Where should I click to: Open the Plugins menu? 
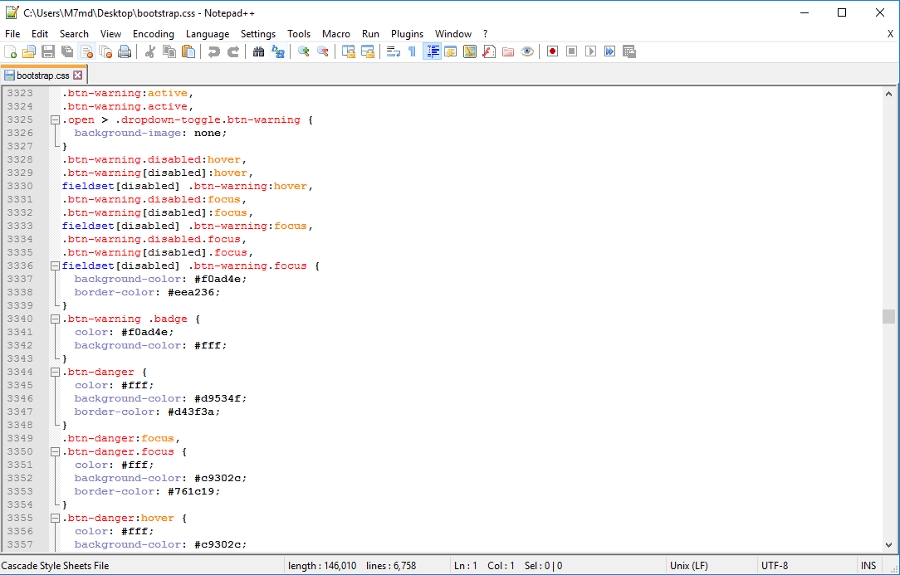[407, 34]
